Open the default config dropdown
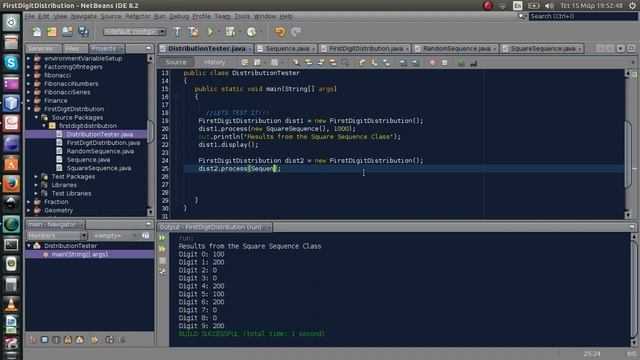Screen dimensions: 640x360 [135, 32]
